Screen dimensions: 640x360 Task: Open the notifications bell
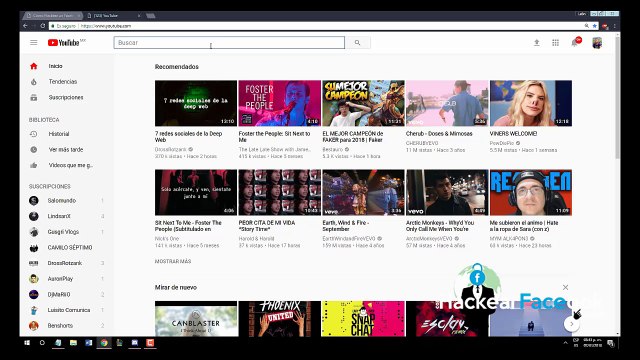576,42
